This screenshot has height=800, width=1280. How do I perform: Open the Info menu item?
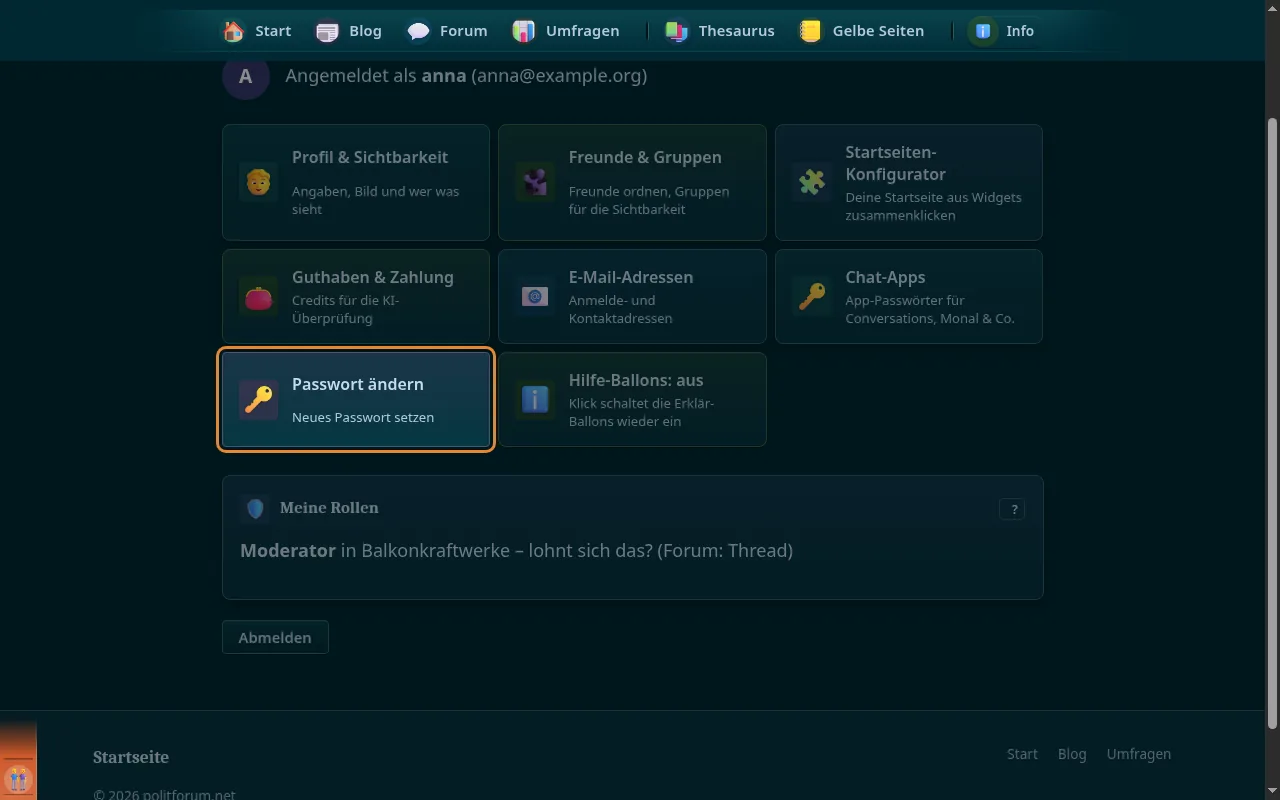coord(1003,31)
